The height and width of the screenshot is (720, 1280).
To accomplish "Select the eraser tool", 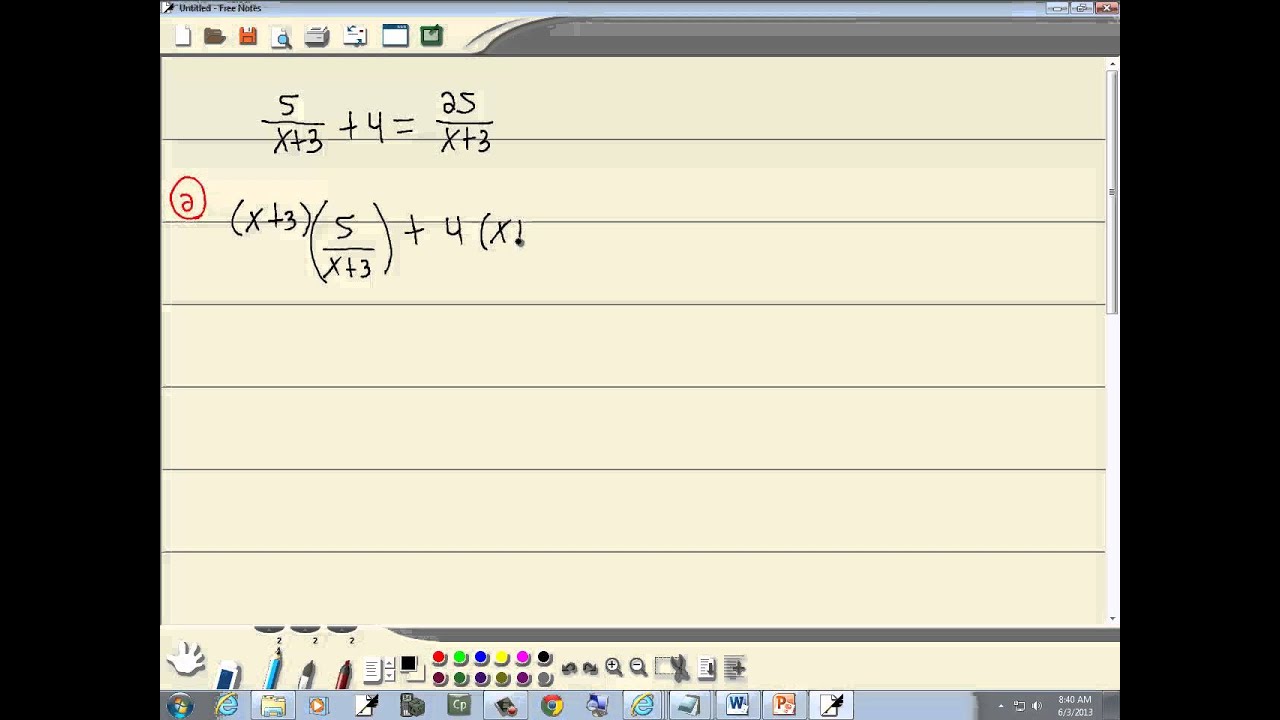I will click(229, 674).
